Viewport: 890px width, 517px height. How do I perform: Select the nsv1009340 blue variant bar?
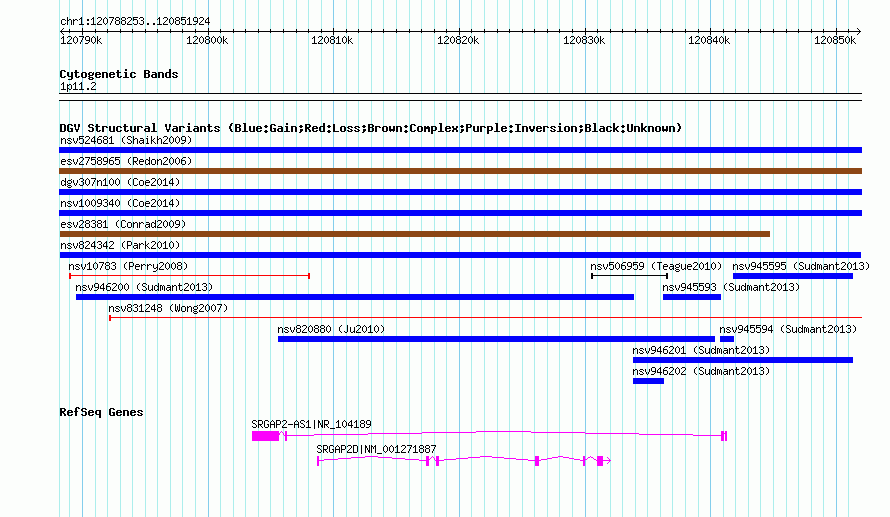pos(460,213)
